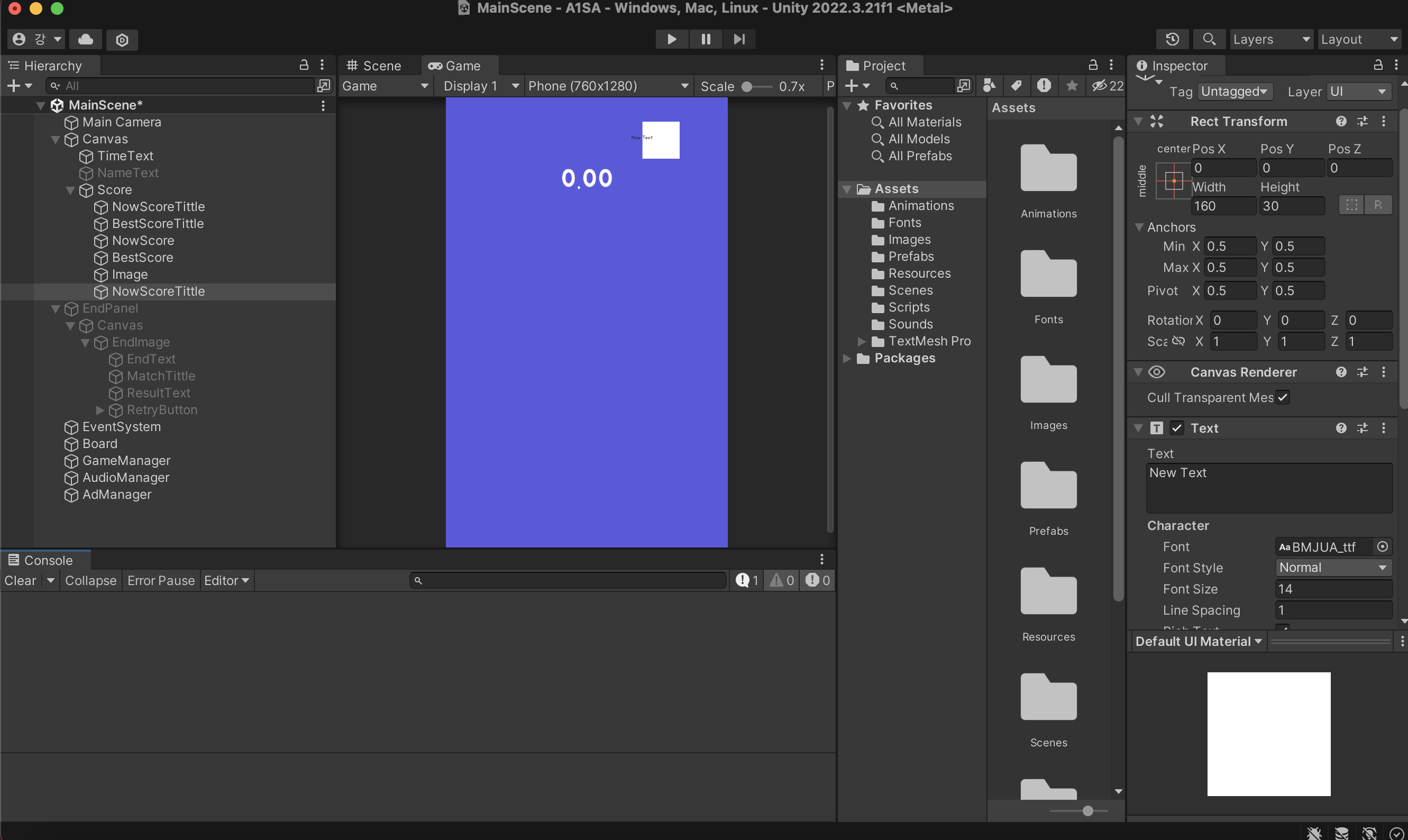Viewport: 1408px width, 840px height.
Task: Open the Undo History icon
Action: coord(1172,39)
